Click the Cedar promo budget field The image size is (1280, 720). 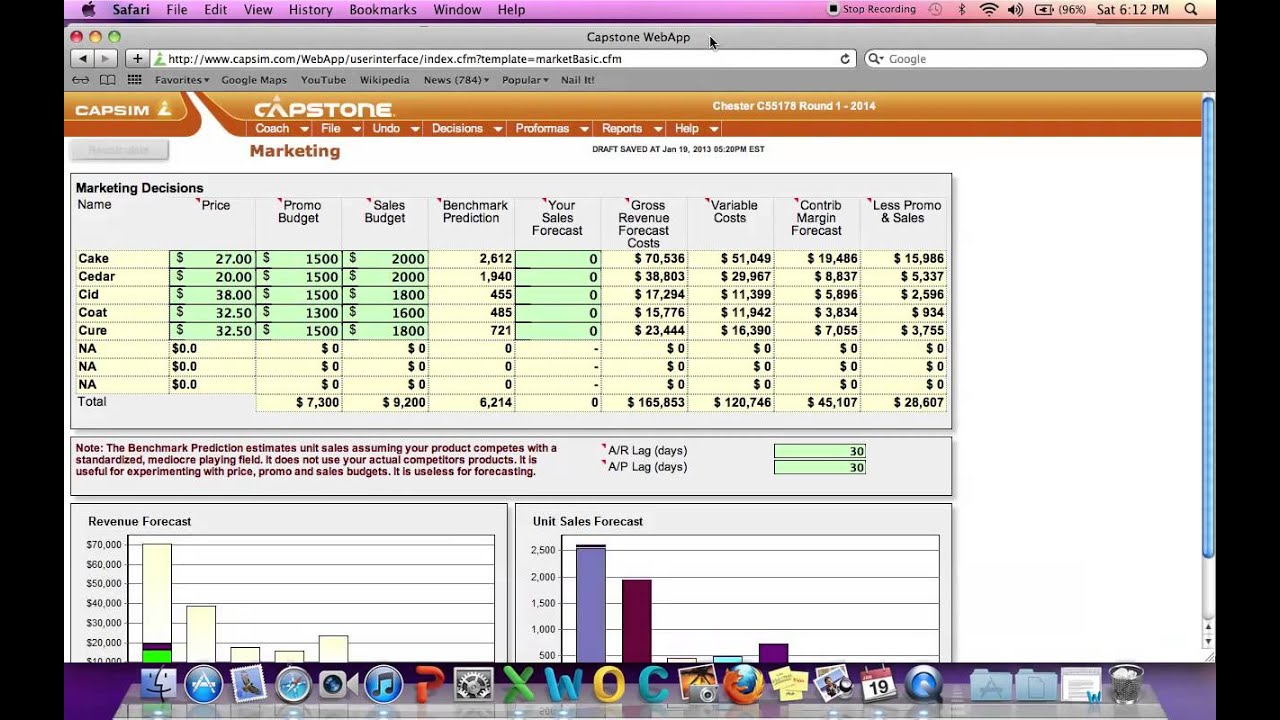click(299, 277)
